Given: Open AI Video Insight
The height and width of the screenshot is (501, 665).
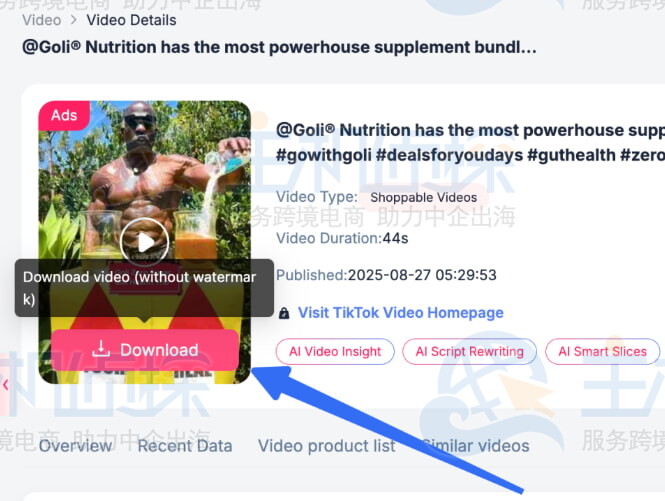Looking at the screenshot, I should (x=335, y=352).
